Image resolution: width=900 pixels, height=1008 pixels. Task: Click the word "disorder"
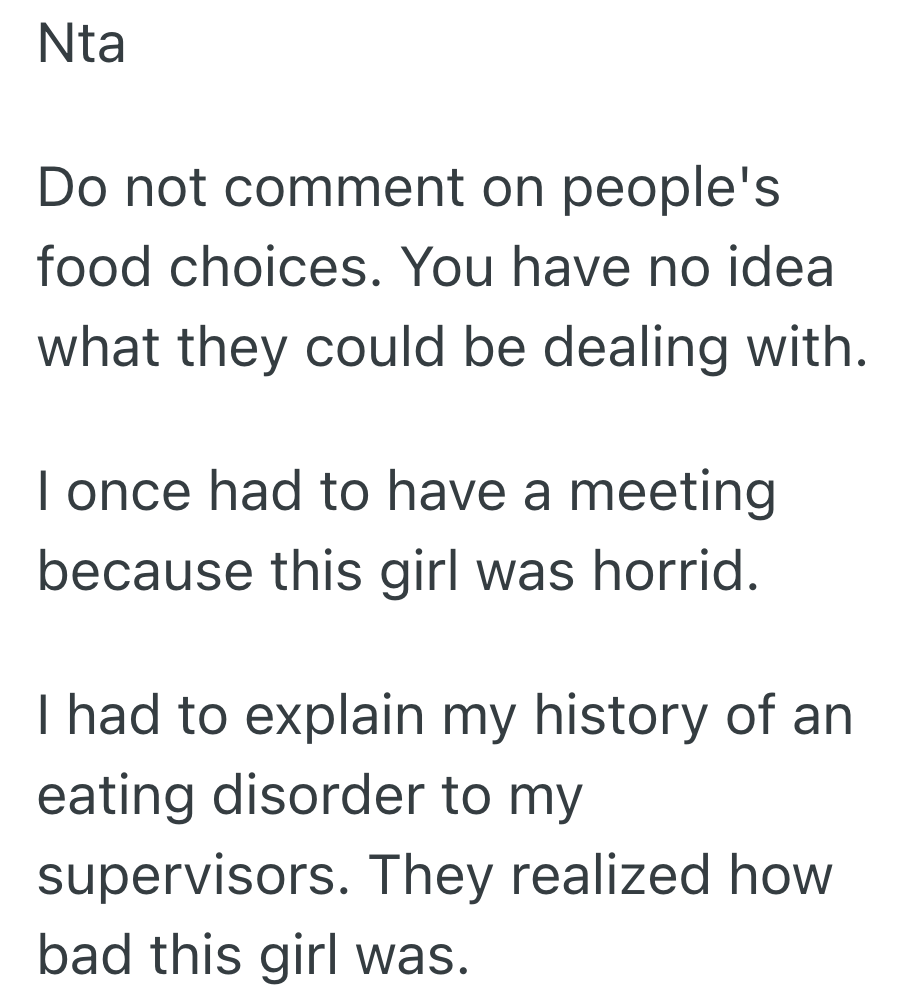[344, 797]
